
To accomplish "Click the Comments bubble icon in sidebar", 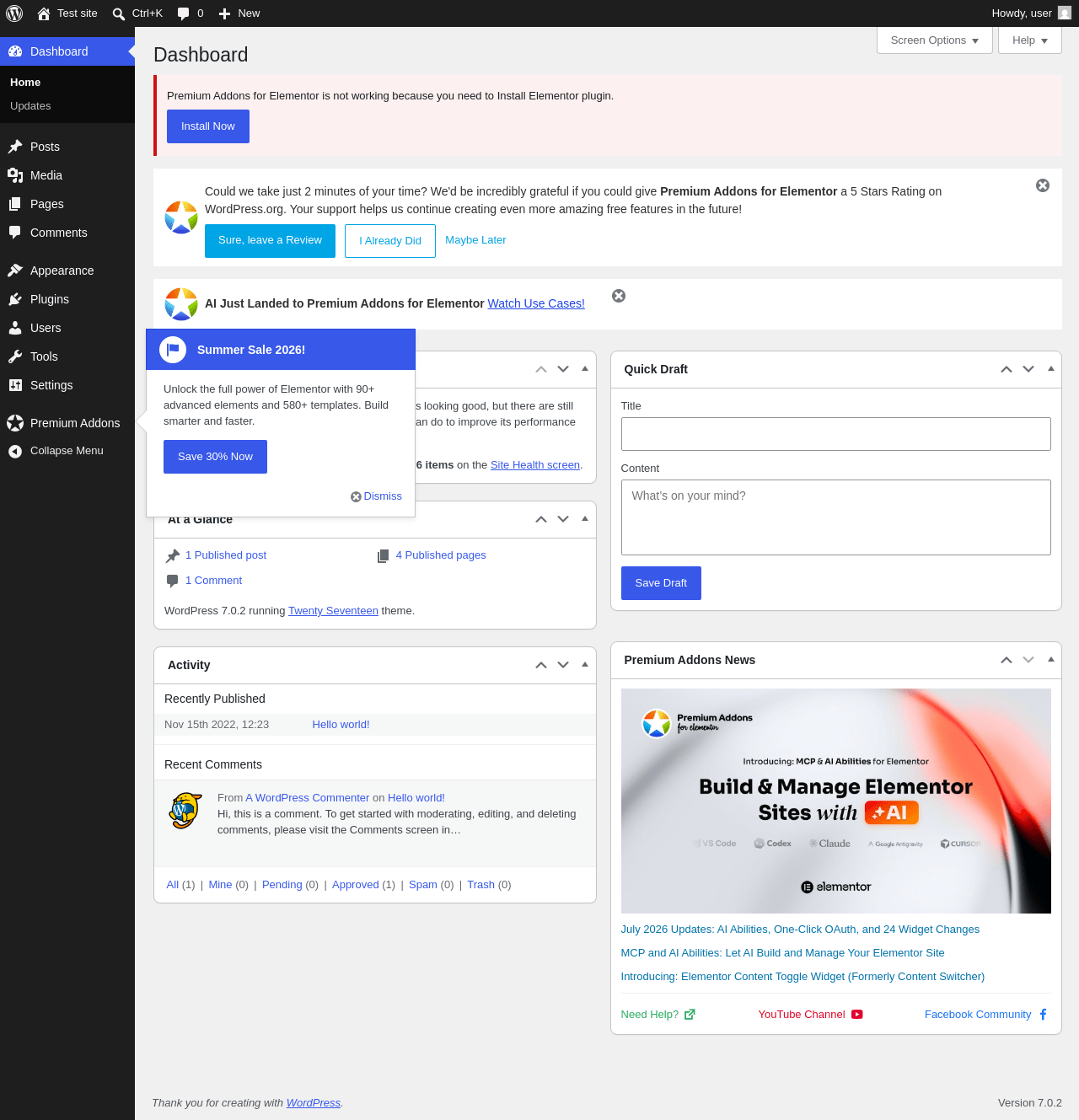I will [15, 233].
